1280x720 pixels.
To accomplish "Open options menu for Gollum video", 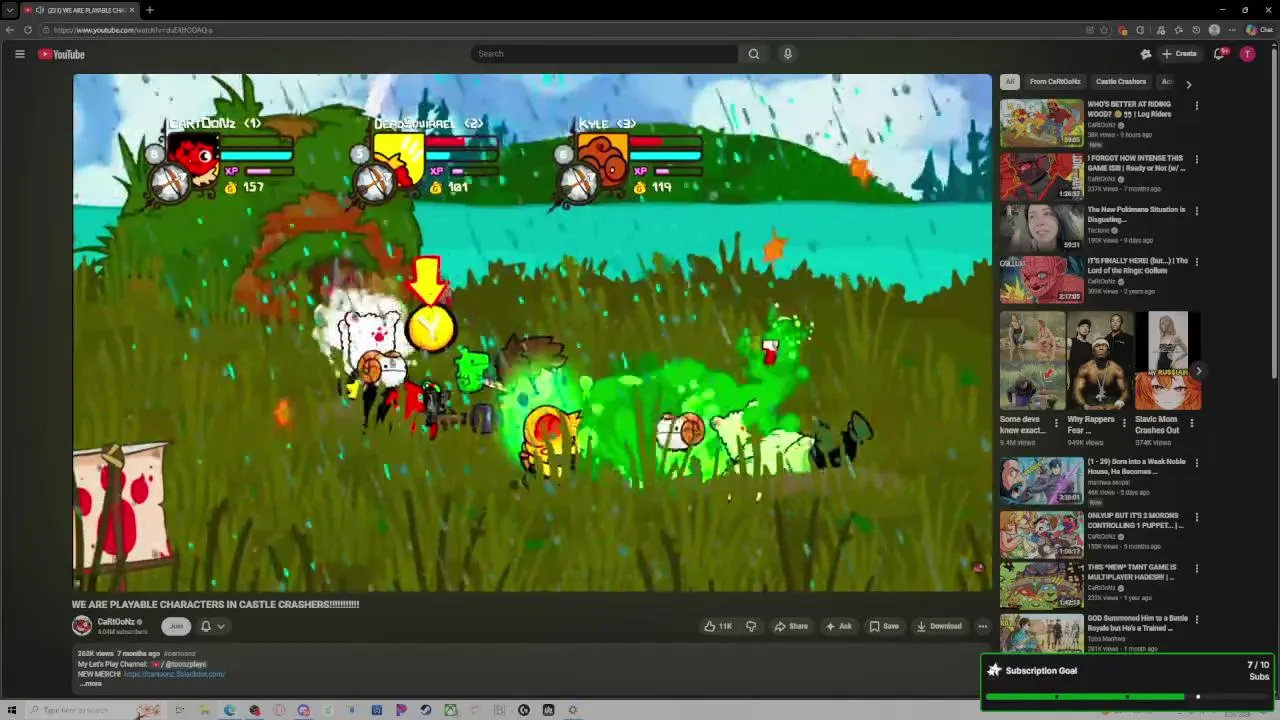I will 1196,263.
